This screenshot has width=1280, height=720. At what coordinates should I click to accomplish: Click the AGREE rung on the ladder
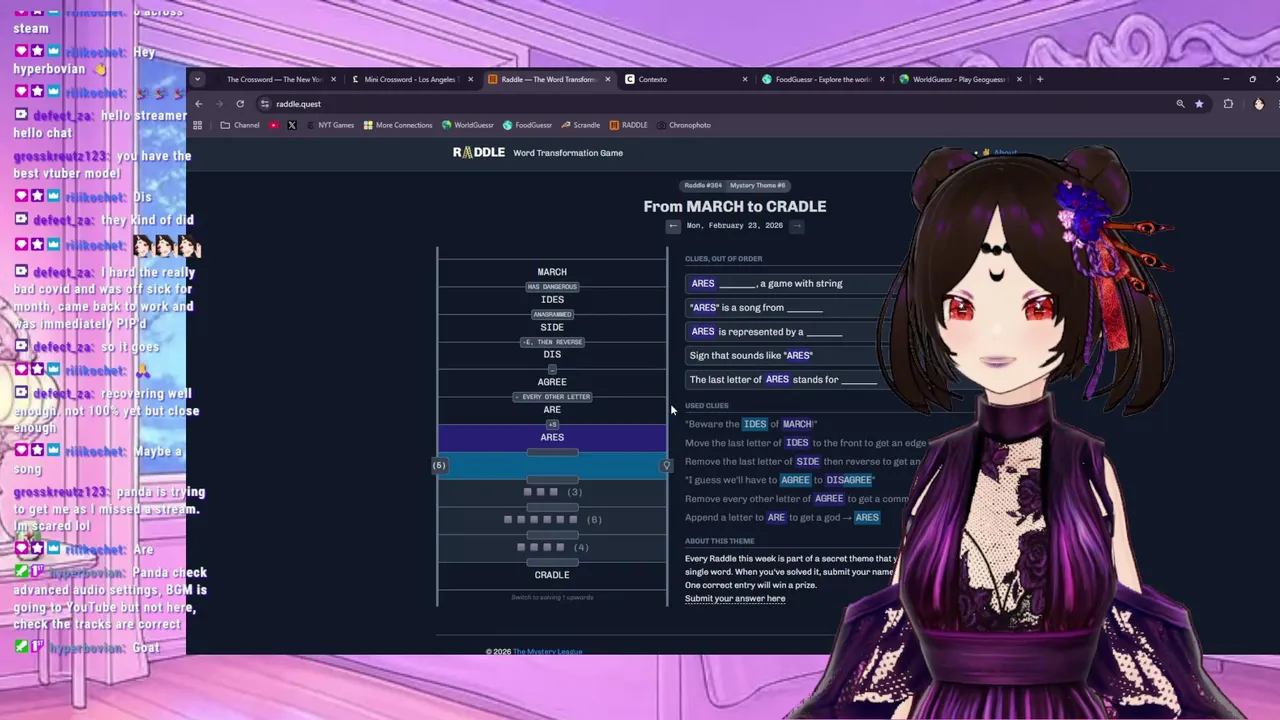tap(552, 382)
